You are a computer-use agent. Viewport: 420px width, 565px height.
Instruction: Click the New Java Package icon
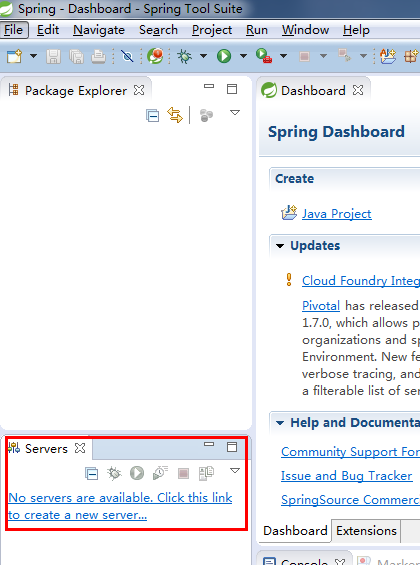411,56
